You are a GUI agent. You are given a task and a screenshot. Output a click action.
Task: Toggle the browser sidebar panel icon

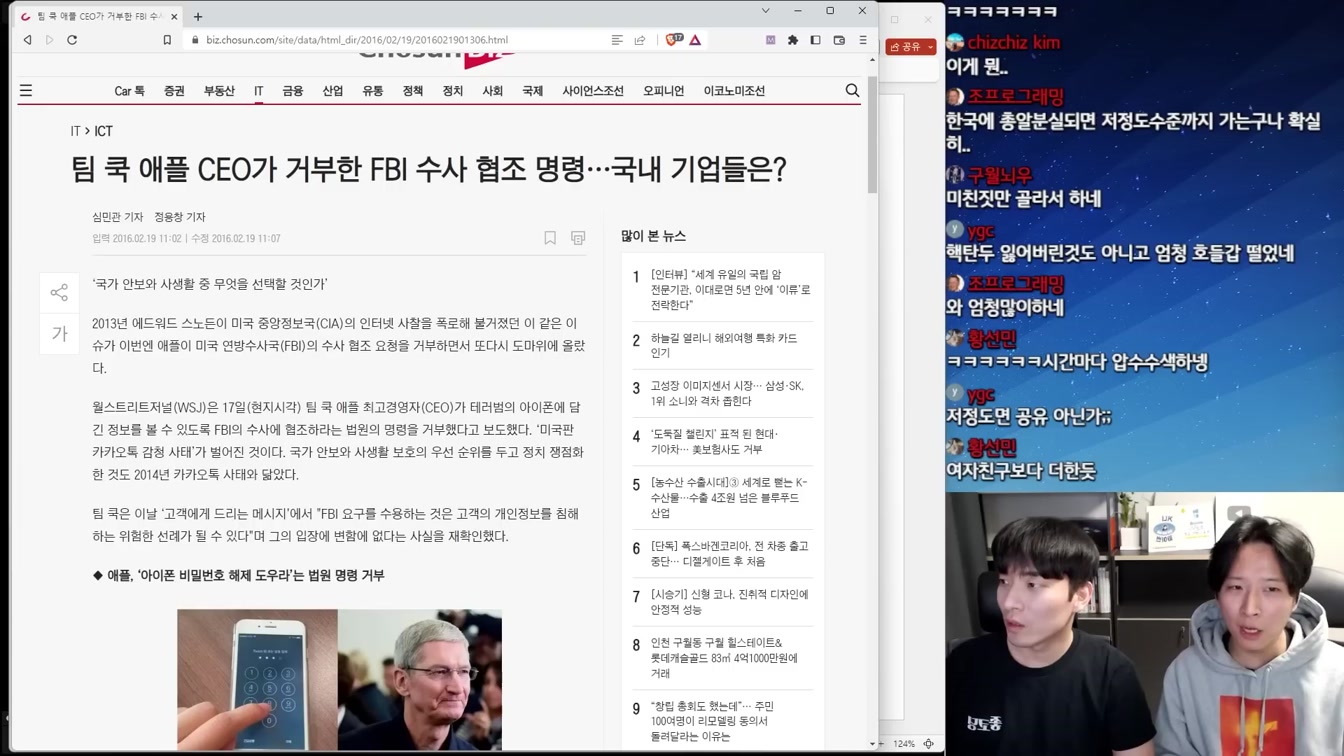[x=815, y=40]
